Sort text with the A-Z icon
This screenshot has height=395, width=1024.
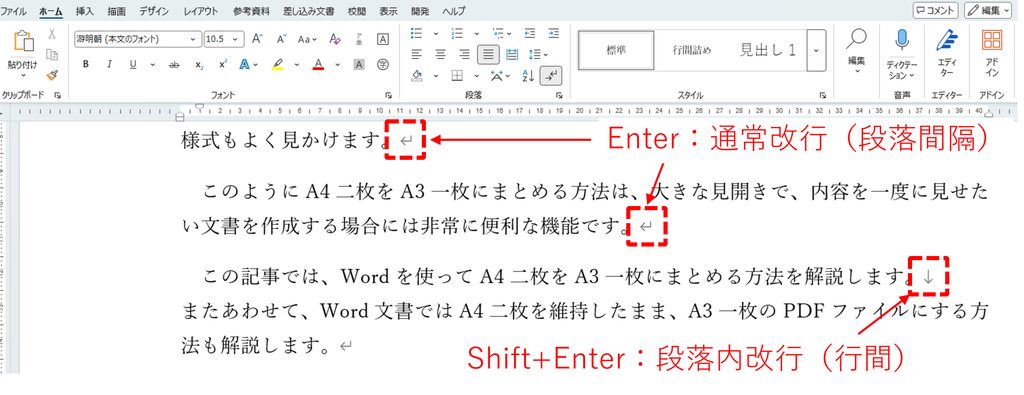click(x=528, y=76)
